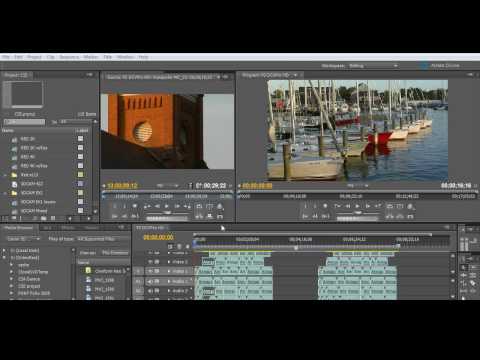The image size is (480, 360).
Task: Step back one frame in Program monitor
Action: click(347, 206)
